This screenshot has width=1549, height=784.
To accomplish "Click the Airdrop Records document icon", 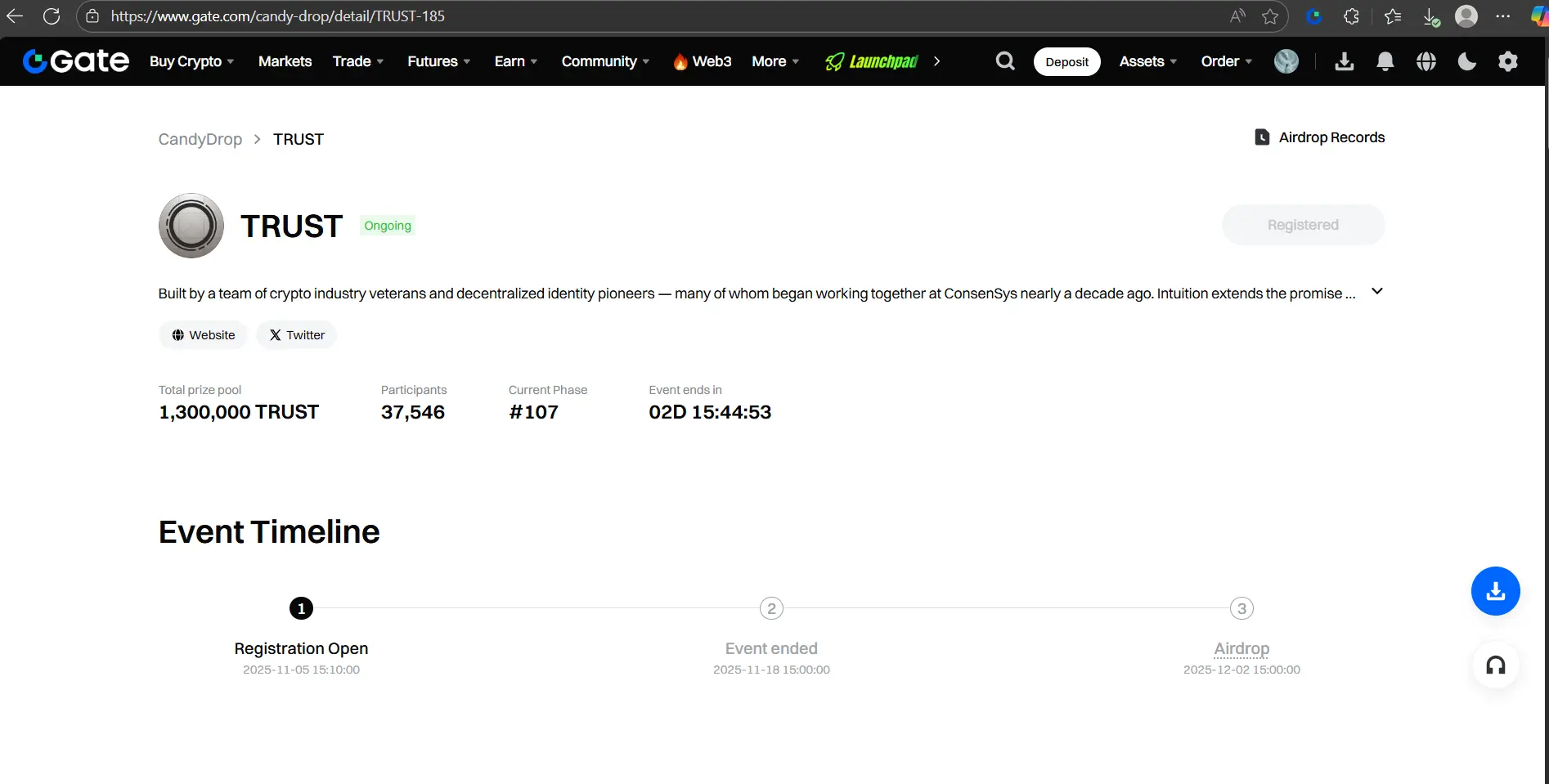I will (x=1262, y=137).
